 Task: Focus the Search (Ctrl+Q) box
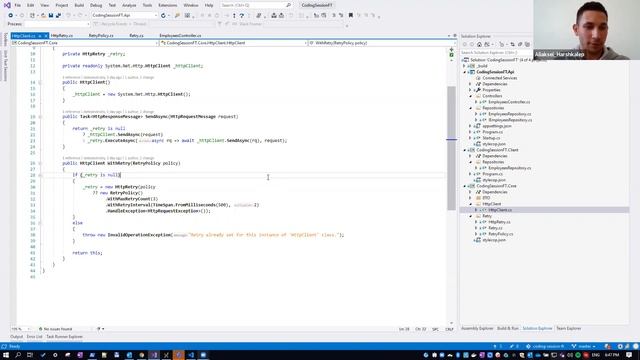tap(256, 5)
